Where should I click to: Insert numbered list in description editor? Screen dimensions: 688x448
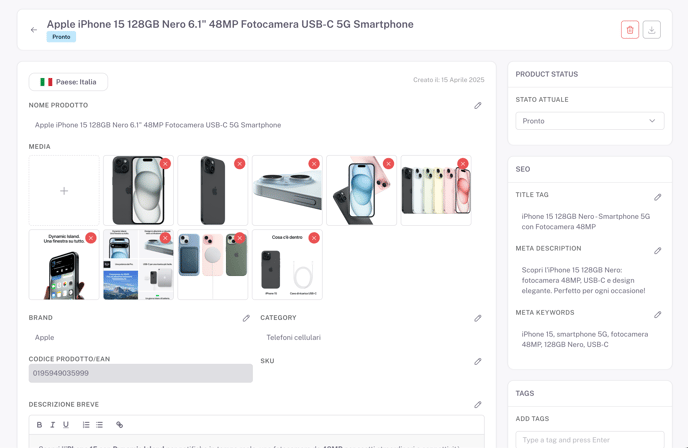[86, 425]
